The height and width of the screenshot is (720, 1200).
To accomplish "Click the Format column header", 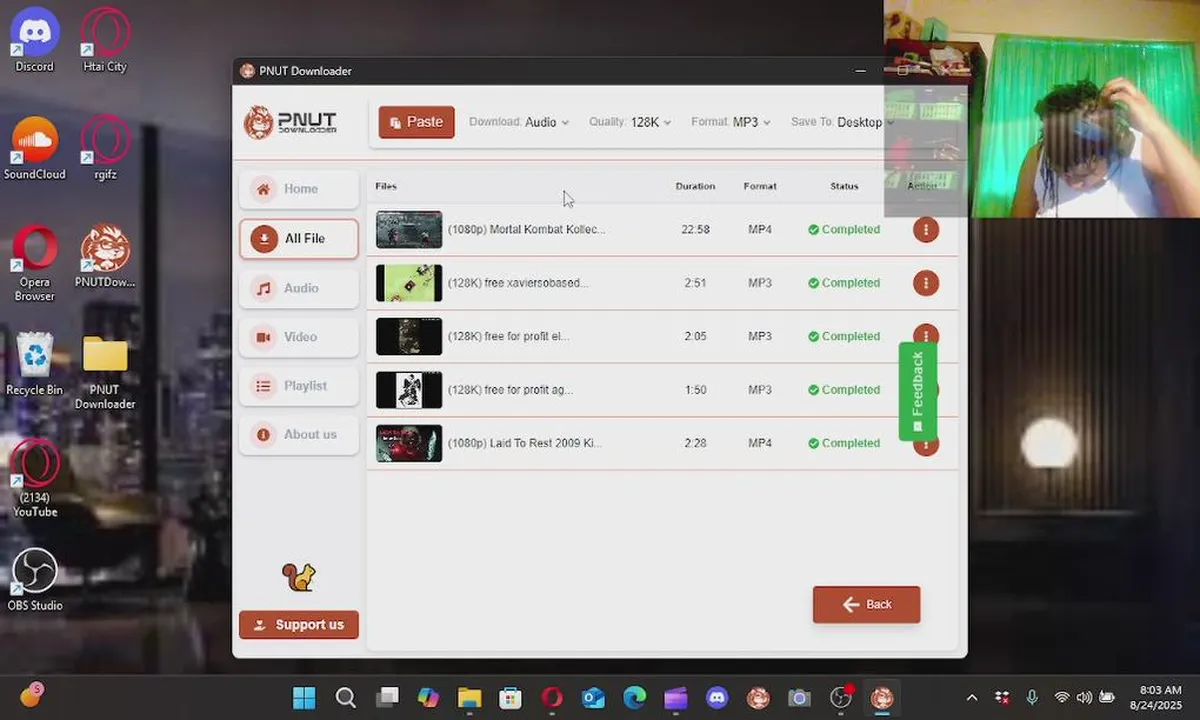I will pyautogui.click(x=760, y=186).
